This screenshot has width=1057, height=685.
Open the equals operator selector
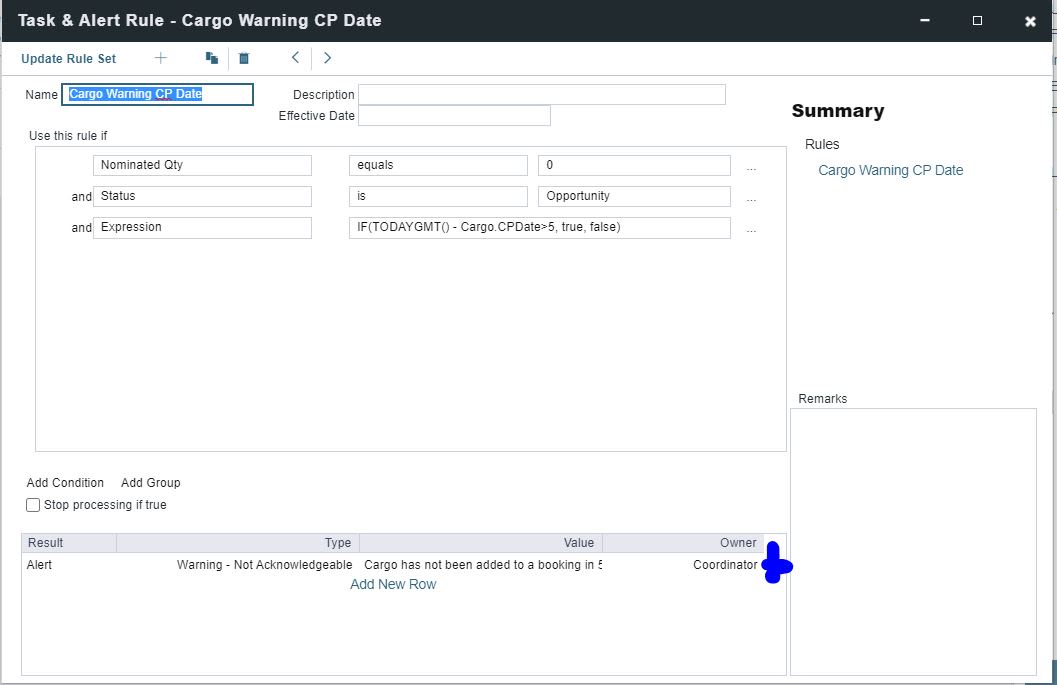click(x=437, y=165)
